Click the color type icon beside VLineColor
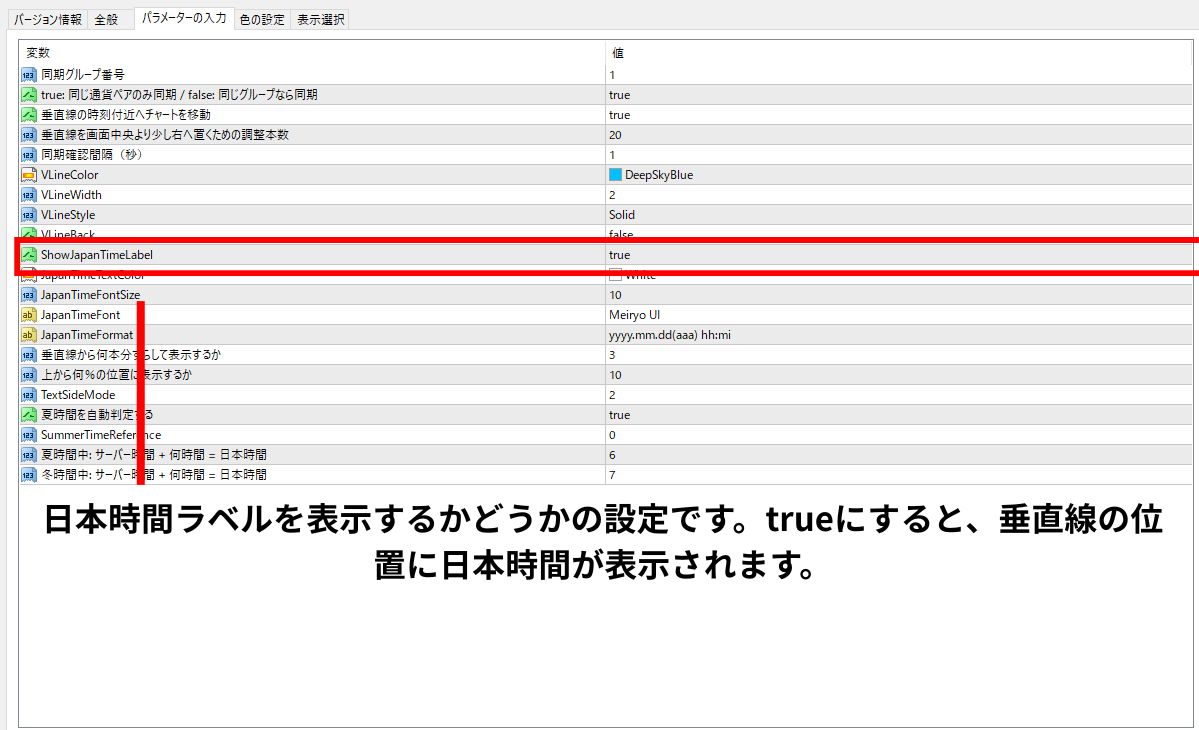Viewport: 1199px width, 730px height. coord(28,175)
